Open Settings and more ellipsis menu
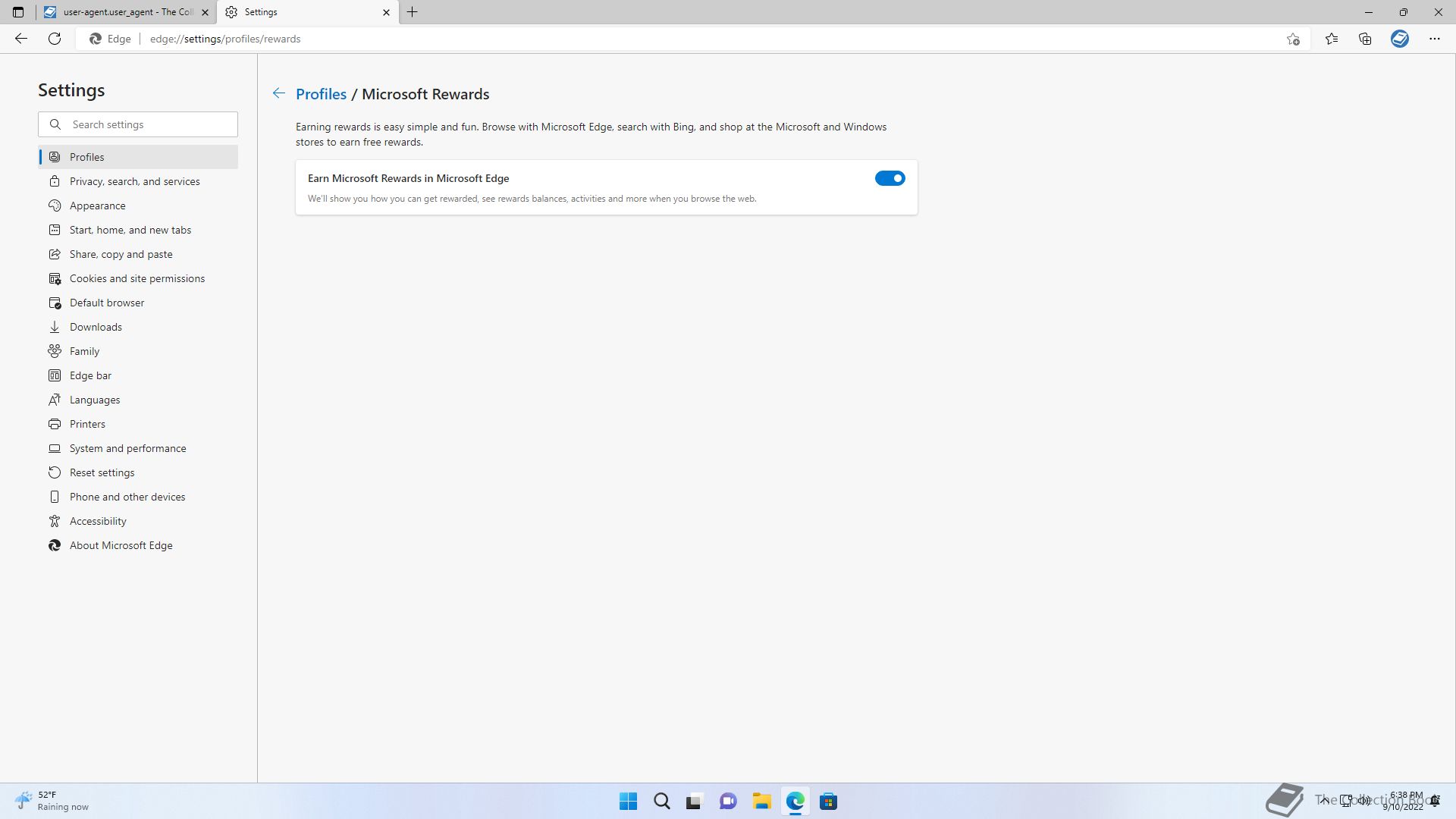1456x819 pixels. (1434, 39)
